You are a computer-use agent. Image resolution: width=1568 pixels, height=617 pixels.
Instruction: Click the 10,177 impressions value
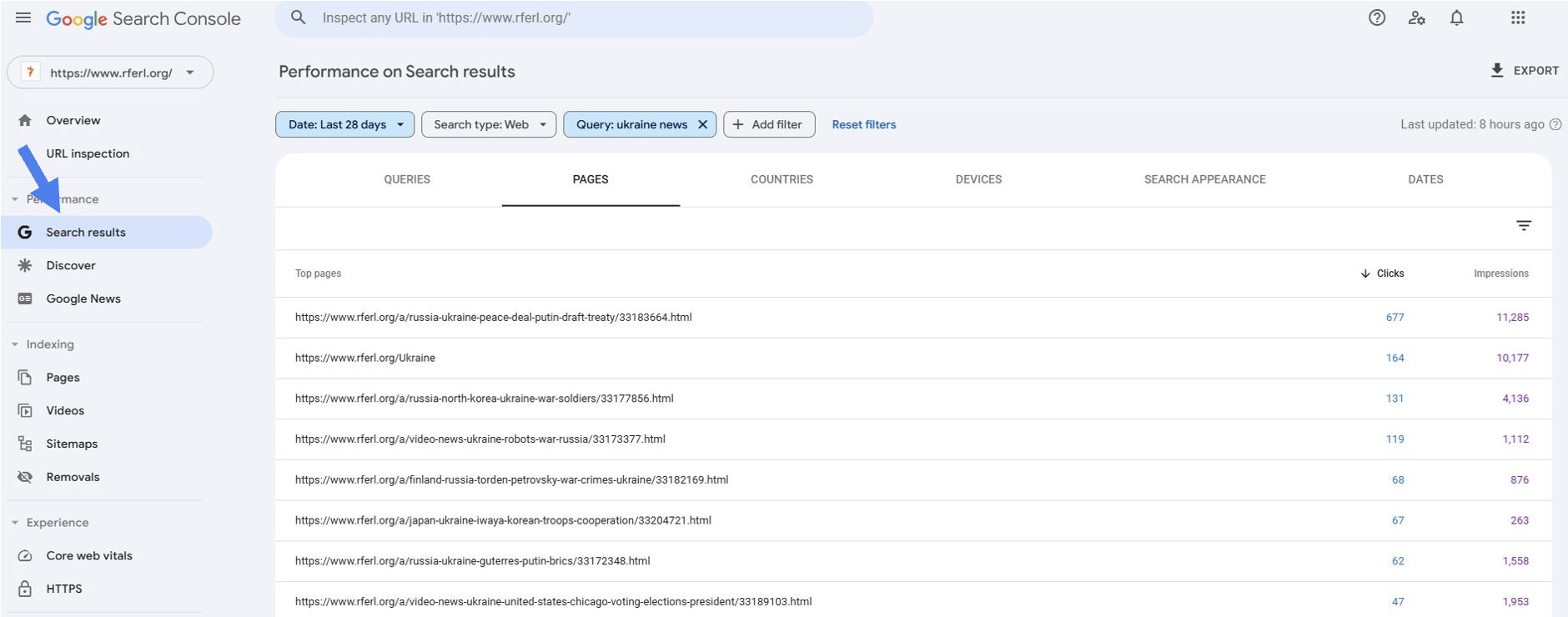click(x=1512, y=358)
